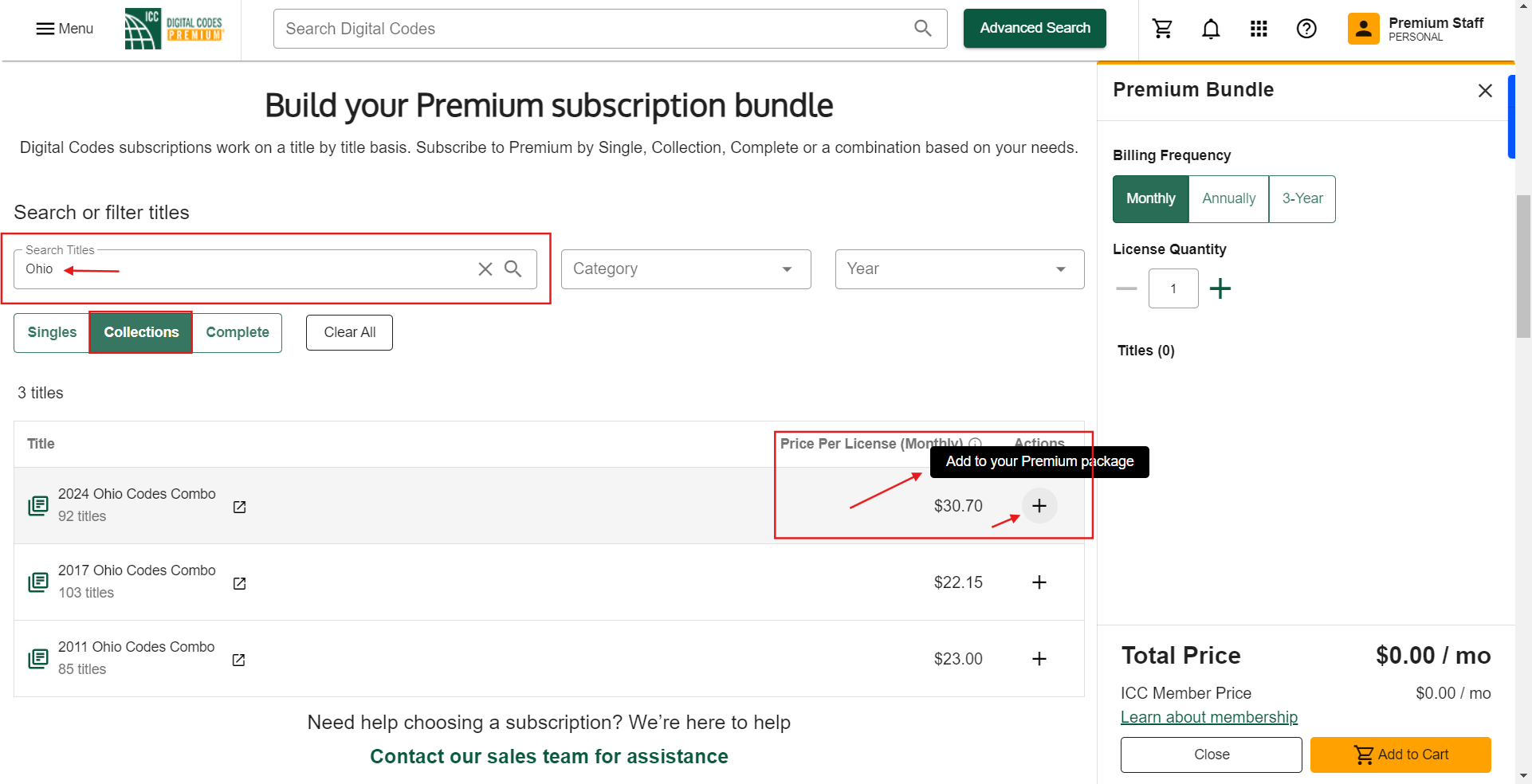Click Contact our sales team for assistance
Image resolution: width=1532 pixels, height=784 pixels.
tap(548, 756)
